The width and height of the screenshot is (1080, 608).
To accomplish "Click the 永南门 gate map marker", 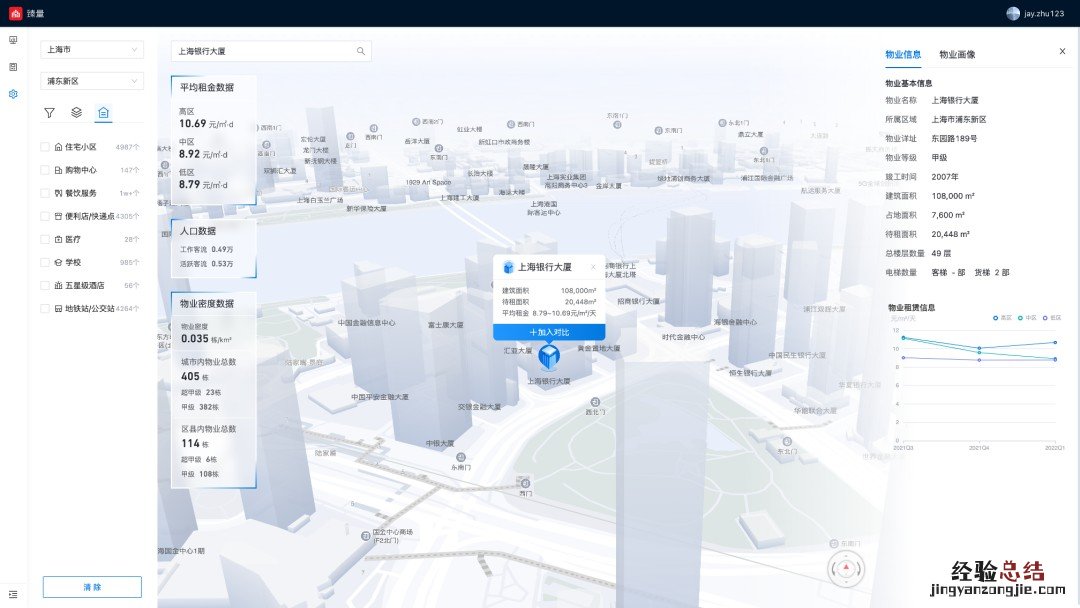I will tap(461, 457).
